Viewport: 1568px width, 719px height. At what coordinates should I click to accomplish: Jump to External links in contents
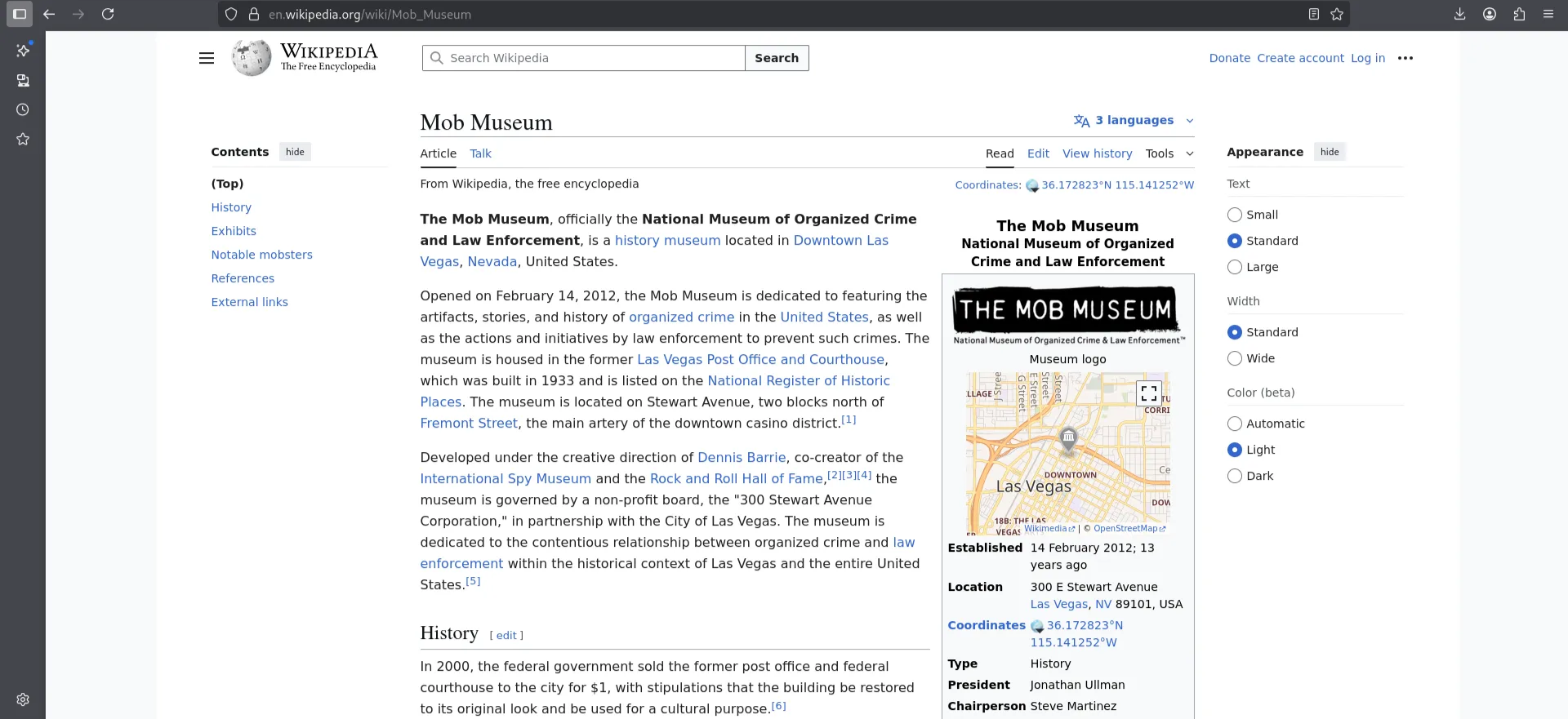pos(249,302)
